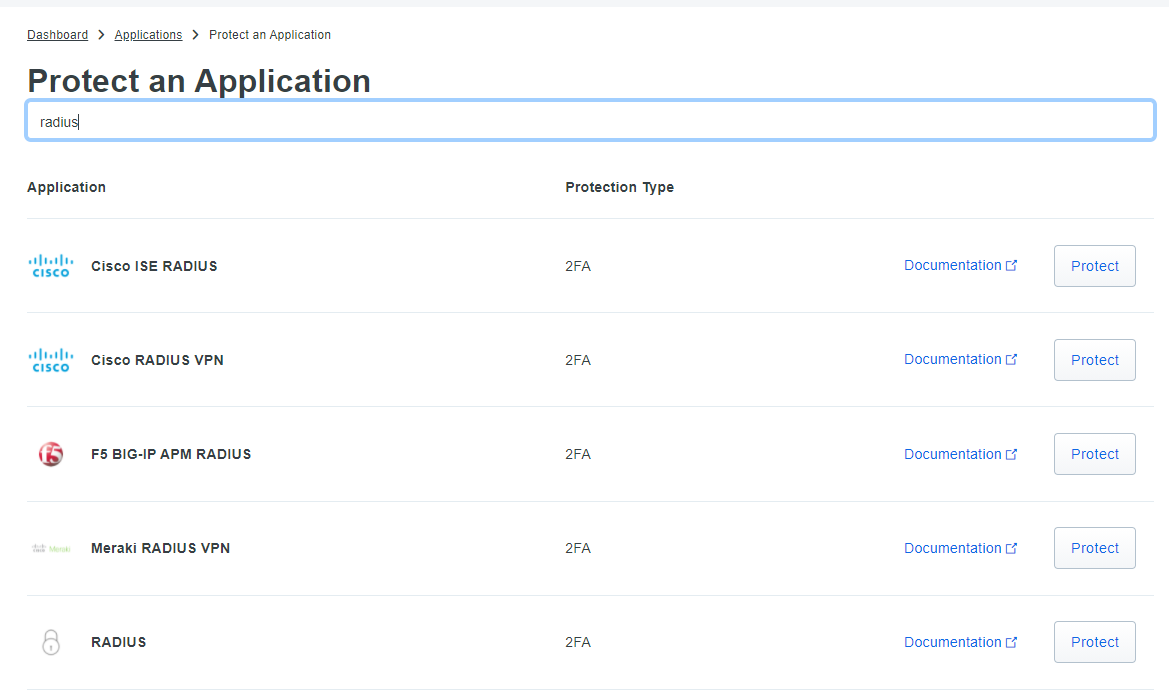Click the F5 logo icon
Screen dimensions: 1169x692
pyautogui.click(x=51, y=454)
